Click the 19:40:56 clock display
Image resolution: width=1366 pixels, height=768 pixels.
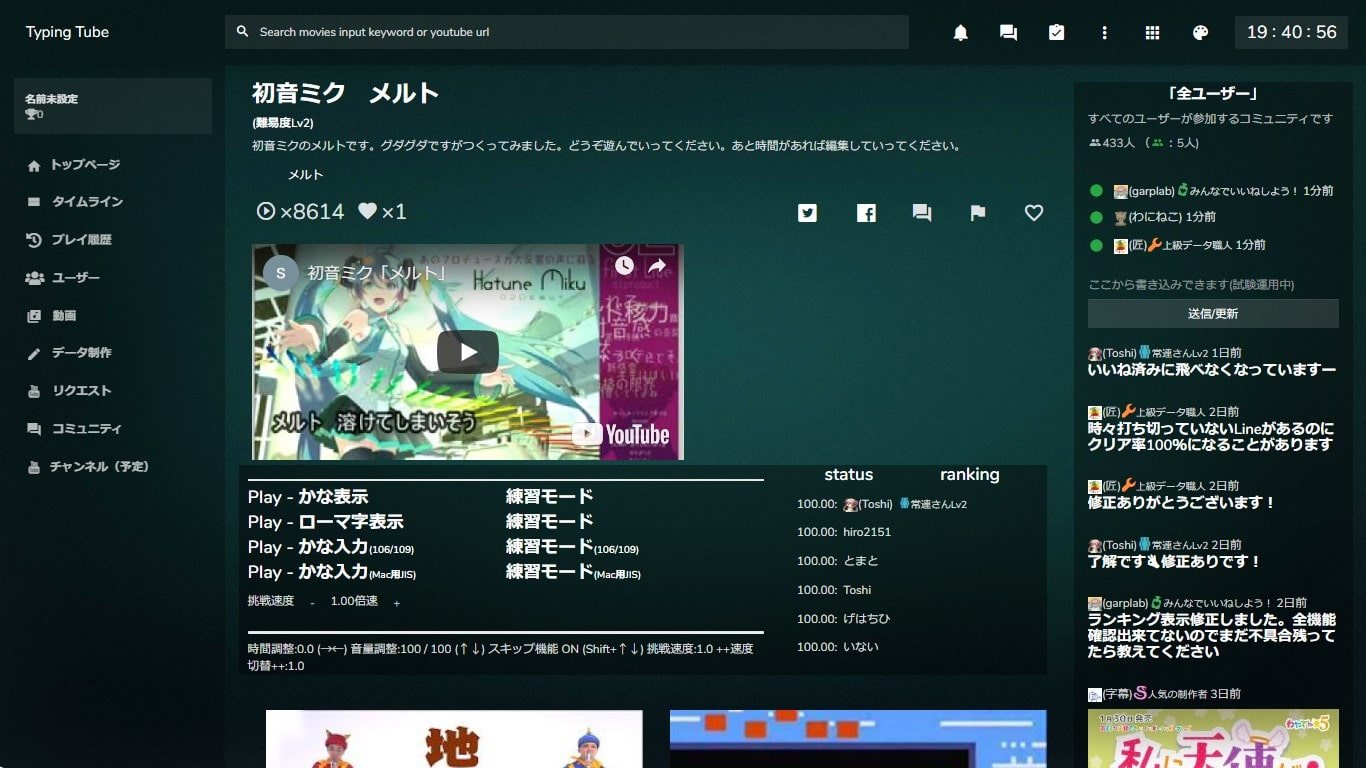pos(1291,32)
